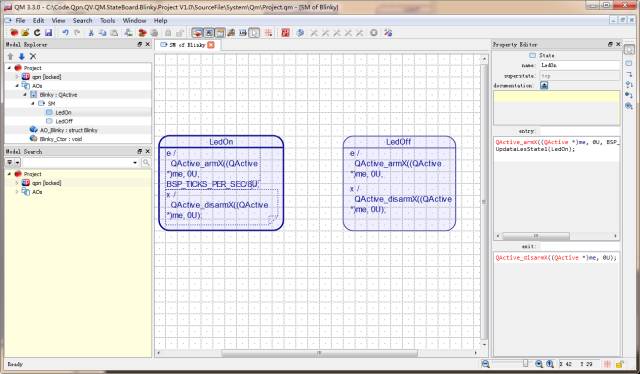The image size is (640, 374).
Task: Click the Cut scissors icon
Action: point(91,33)
